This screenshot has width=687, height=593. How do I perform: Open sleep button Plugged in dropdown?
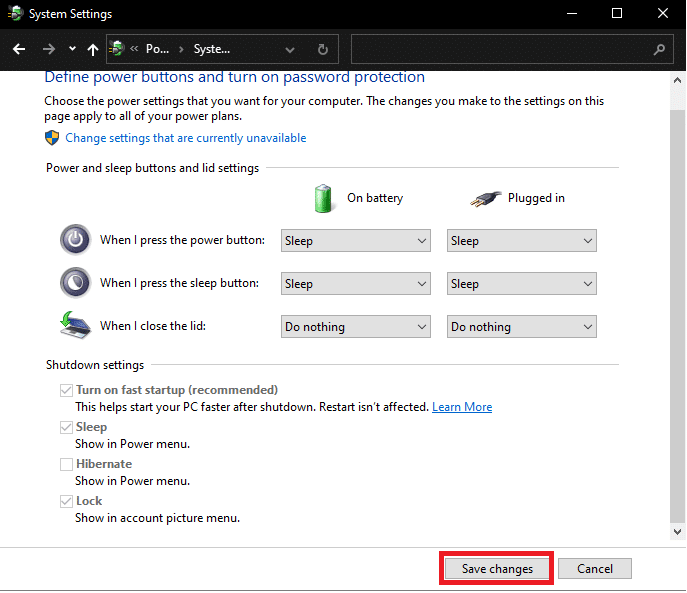521,284
